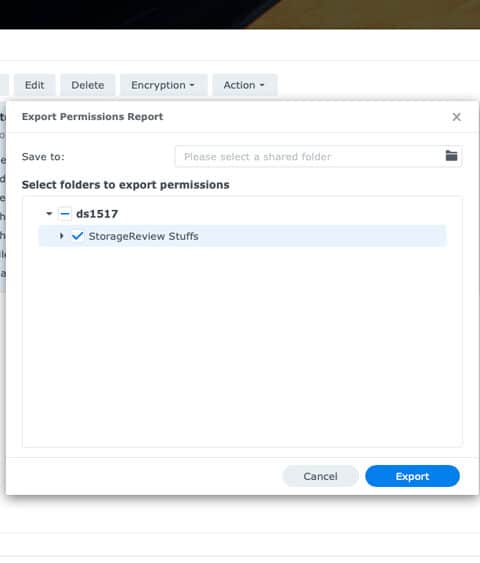
Task: Collapse the ds1517 tree node arrow
Action: click(49, 214)
